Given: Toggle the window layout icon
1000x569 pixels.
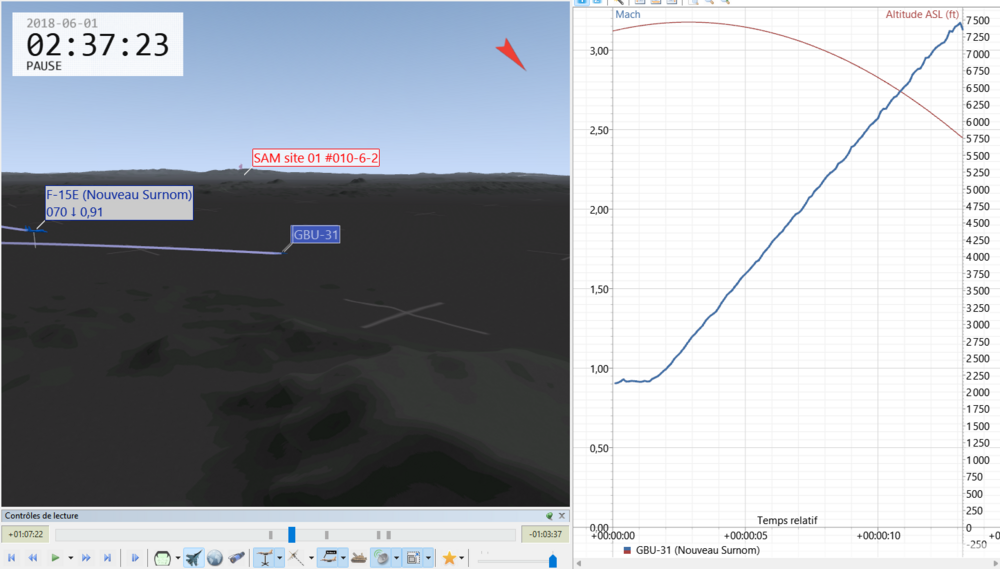Looking at the screenshot, I should [x=413, y=558].
